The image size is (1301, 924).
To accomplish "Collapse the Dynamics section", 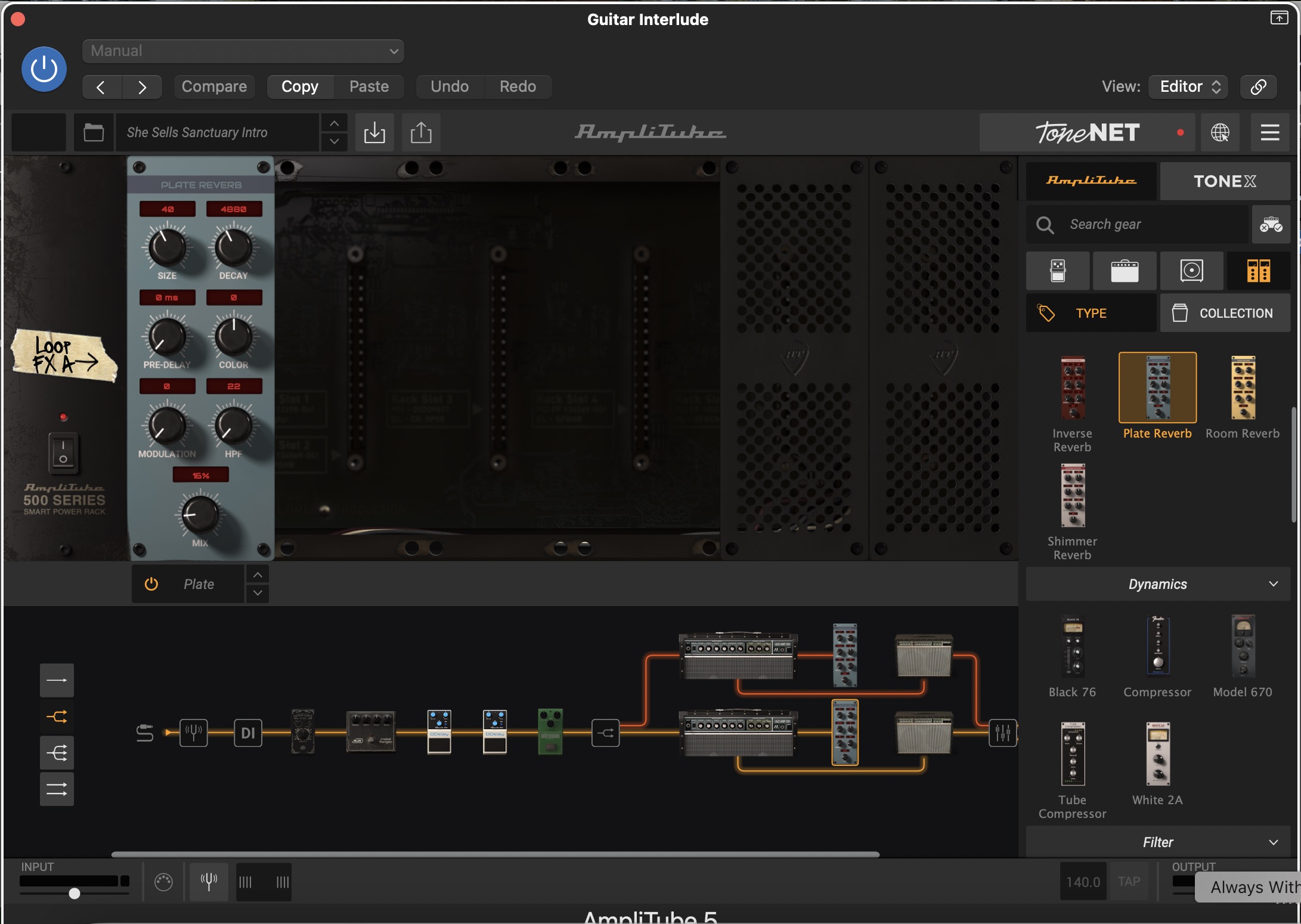I will click(1157, 584).
